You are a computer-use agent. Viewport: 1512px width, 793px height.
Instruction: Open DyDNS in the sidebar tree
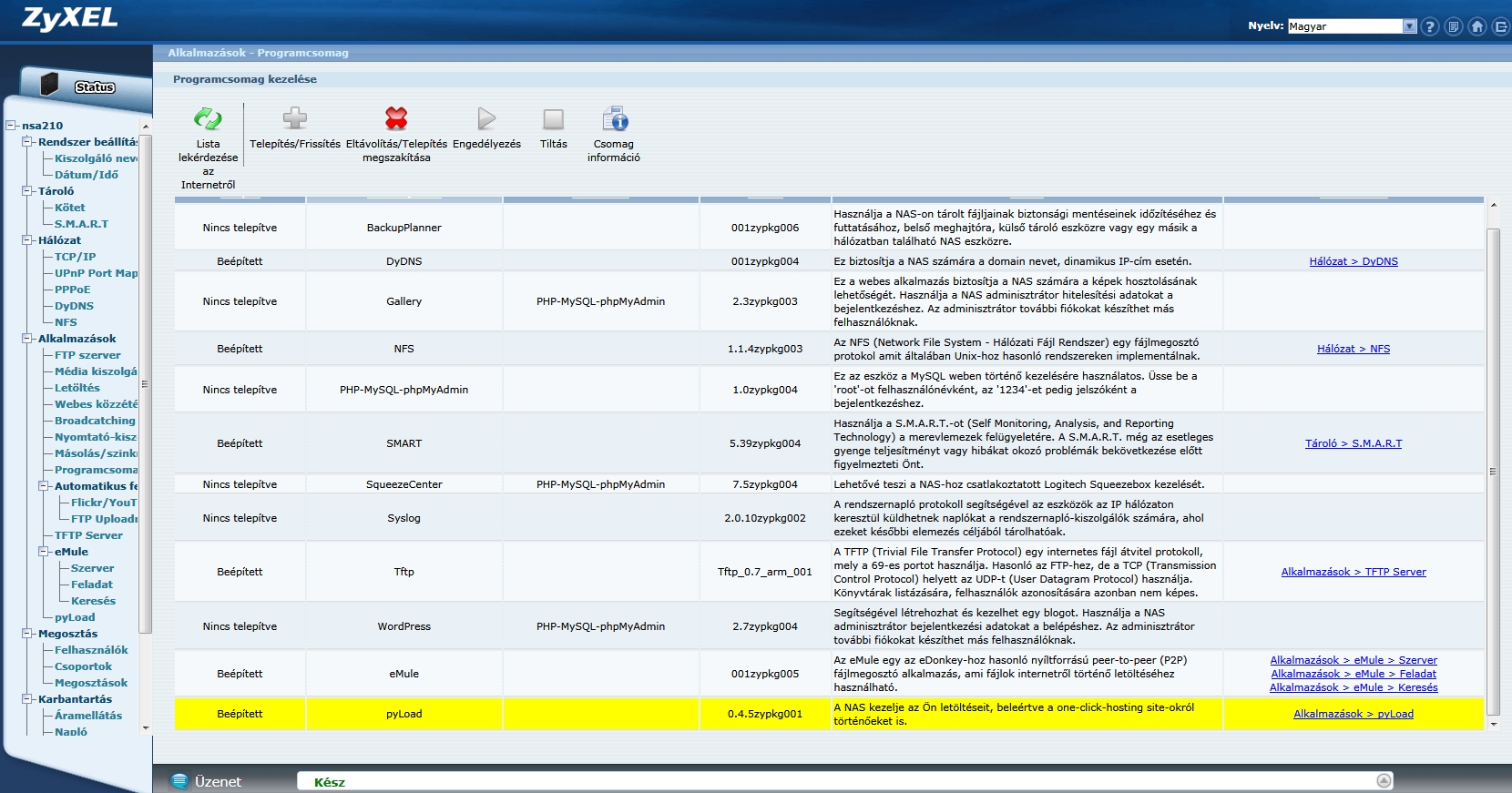point(74,306)
